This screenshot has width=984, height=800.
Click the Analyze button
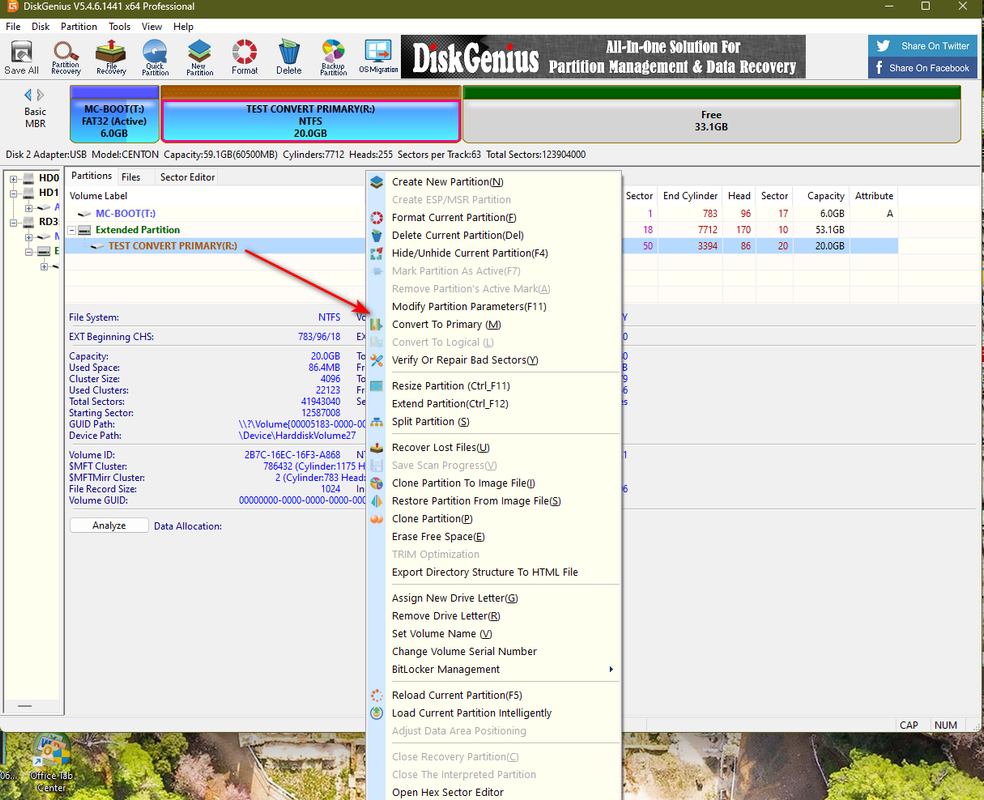[x=109, y=526]
